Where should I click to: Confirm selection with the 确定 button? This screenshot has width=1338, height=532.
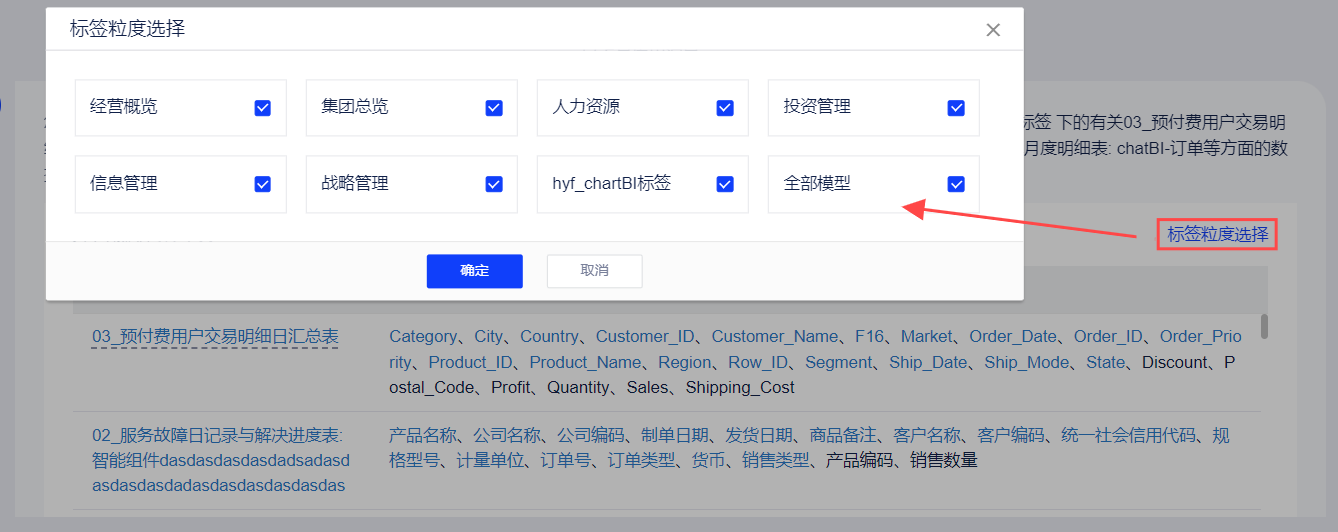pyautogui.click(x=474, y=271)
